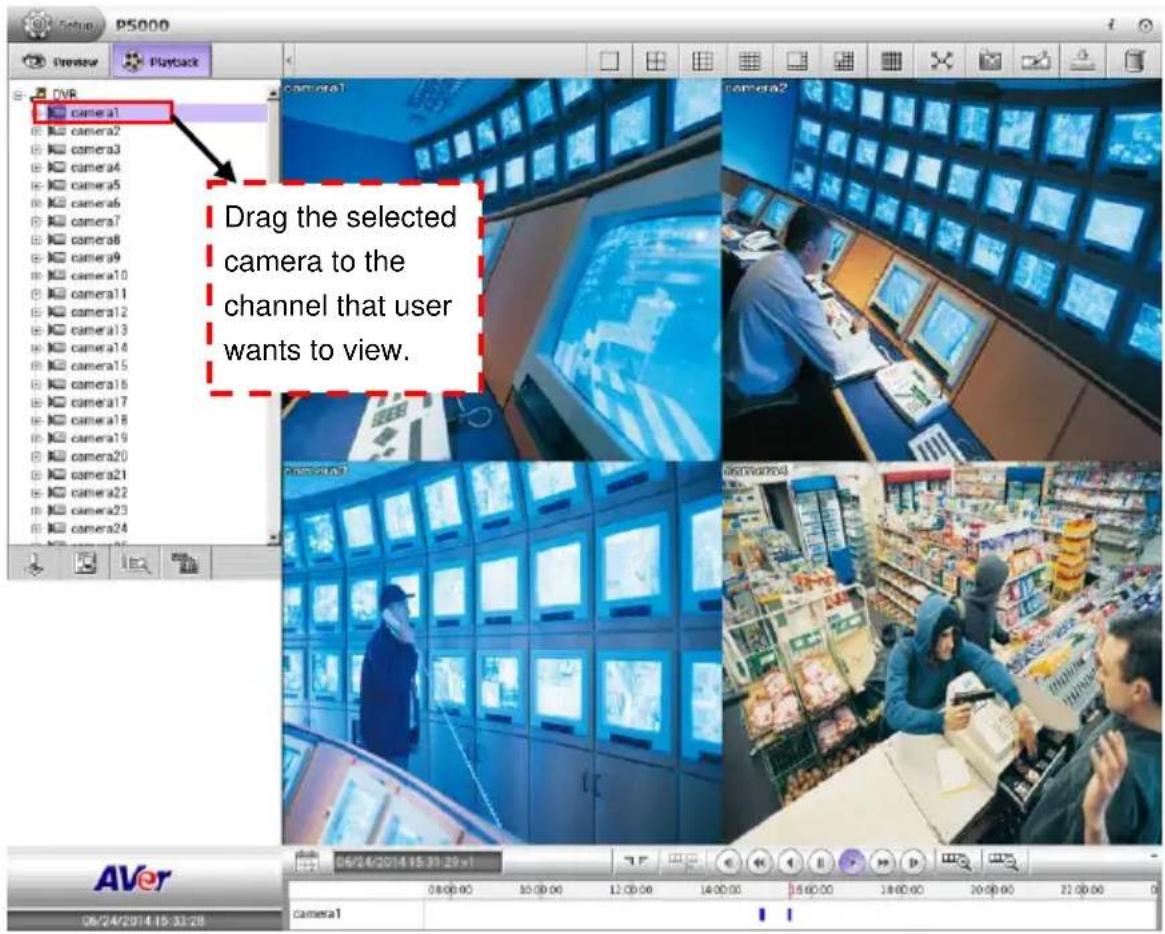Screen dimensions: 1165x934
Task: Click the export/output icon in top toolbar
Action: pyautogui.click(x=1083, y=61)
